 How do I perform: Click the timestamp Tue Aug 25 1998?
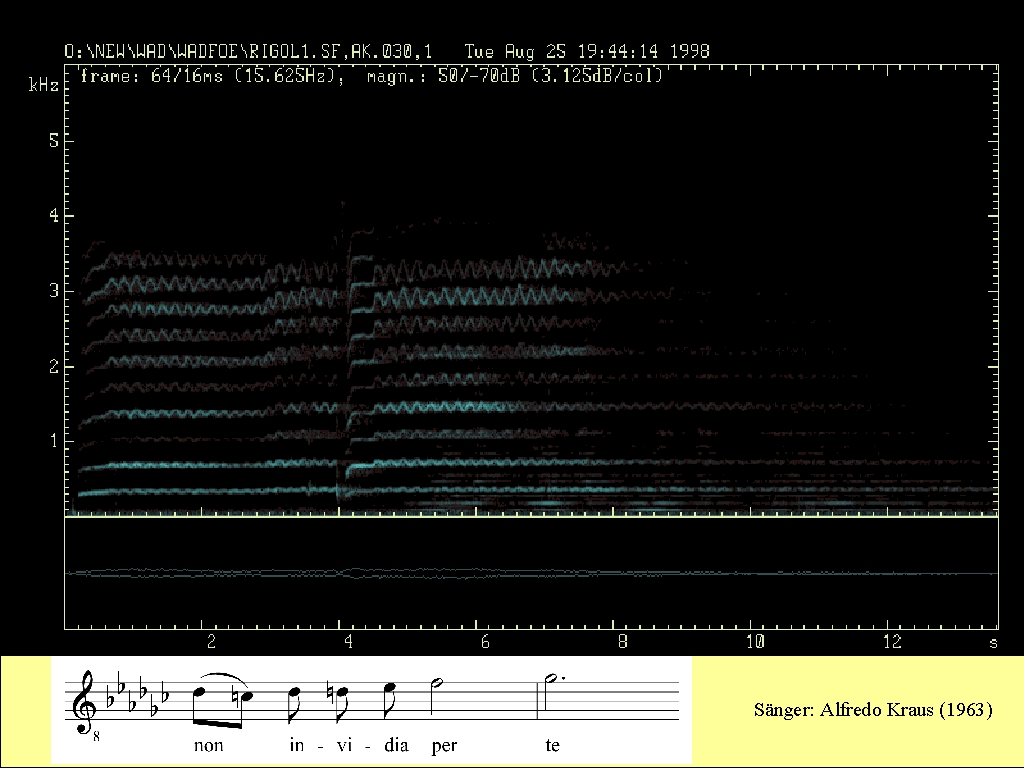(x=588, y=51)
